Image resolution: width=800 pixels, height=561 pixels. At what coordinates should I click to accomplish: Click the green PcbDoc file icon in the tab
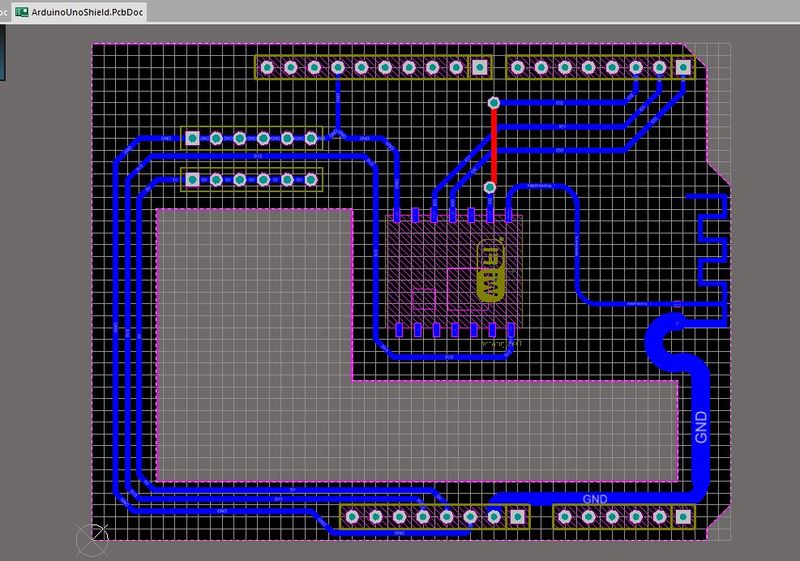tap(22, 11)
